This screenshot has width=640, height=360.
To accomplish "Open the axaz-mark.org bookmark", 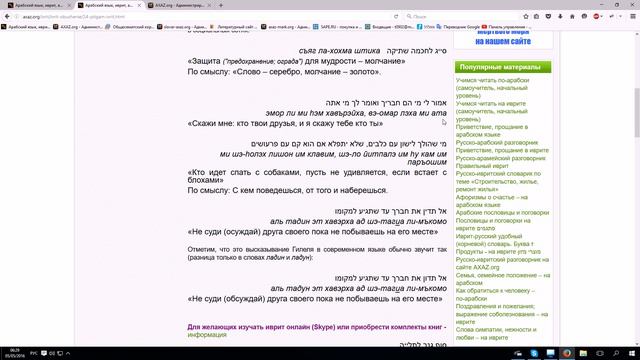I will click(x=285, y=27).
